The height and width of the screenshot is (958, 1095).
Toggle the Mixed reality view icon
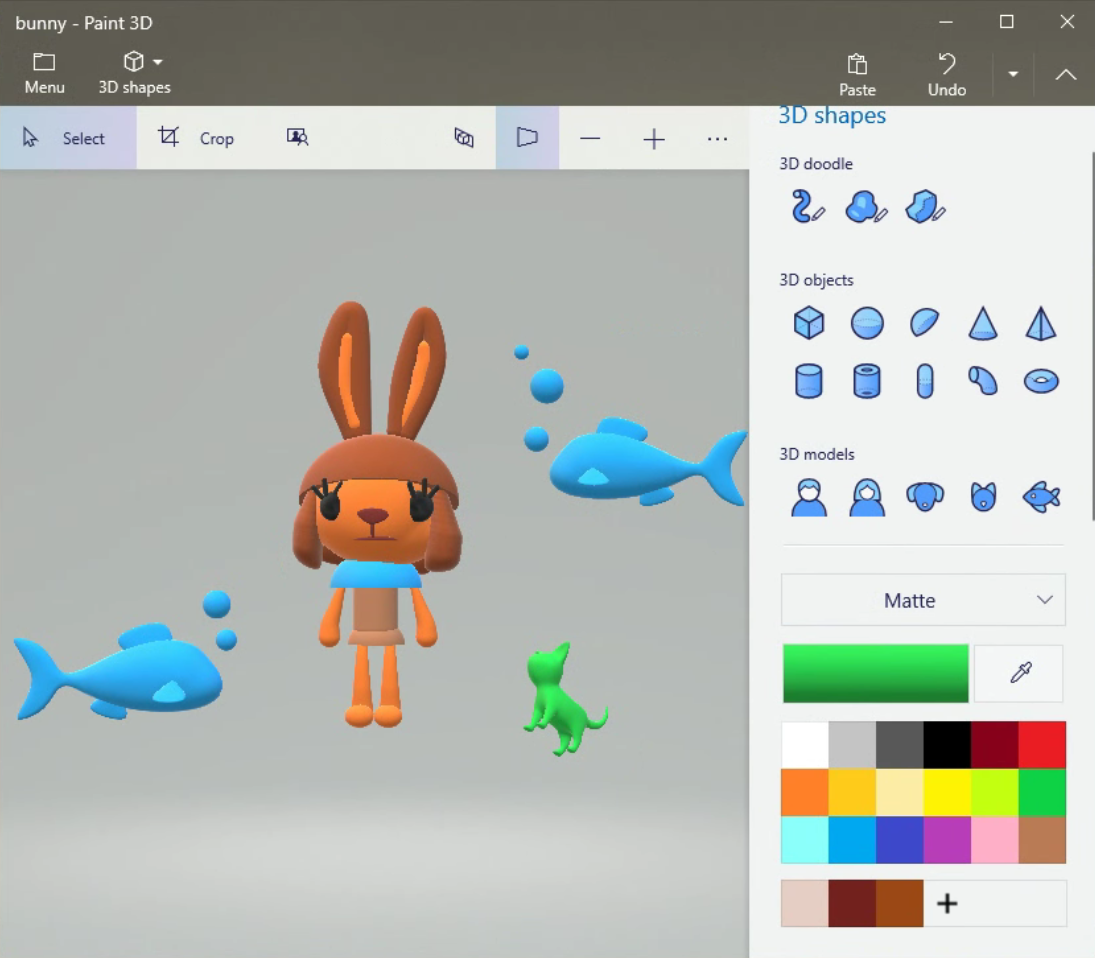[x=464, y=138]
